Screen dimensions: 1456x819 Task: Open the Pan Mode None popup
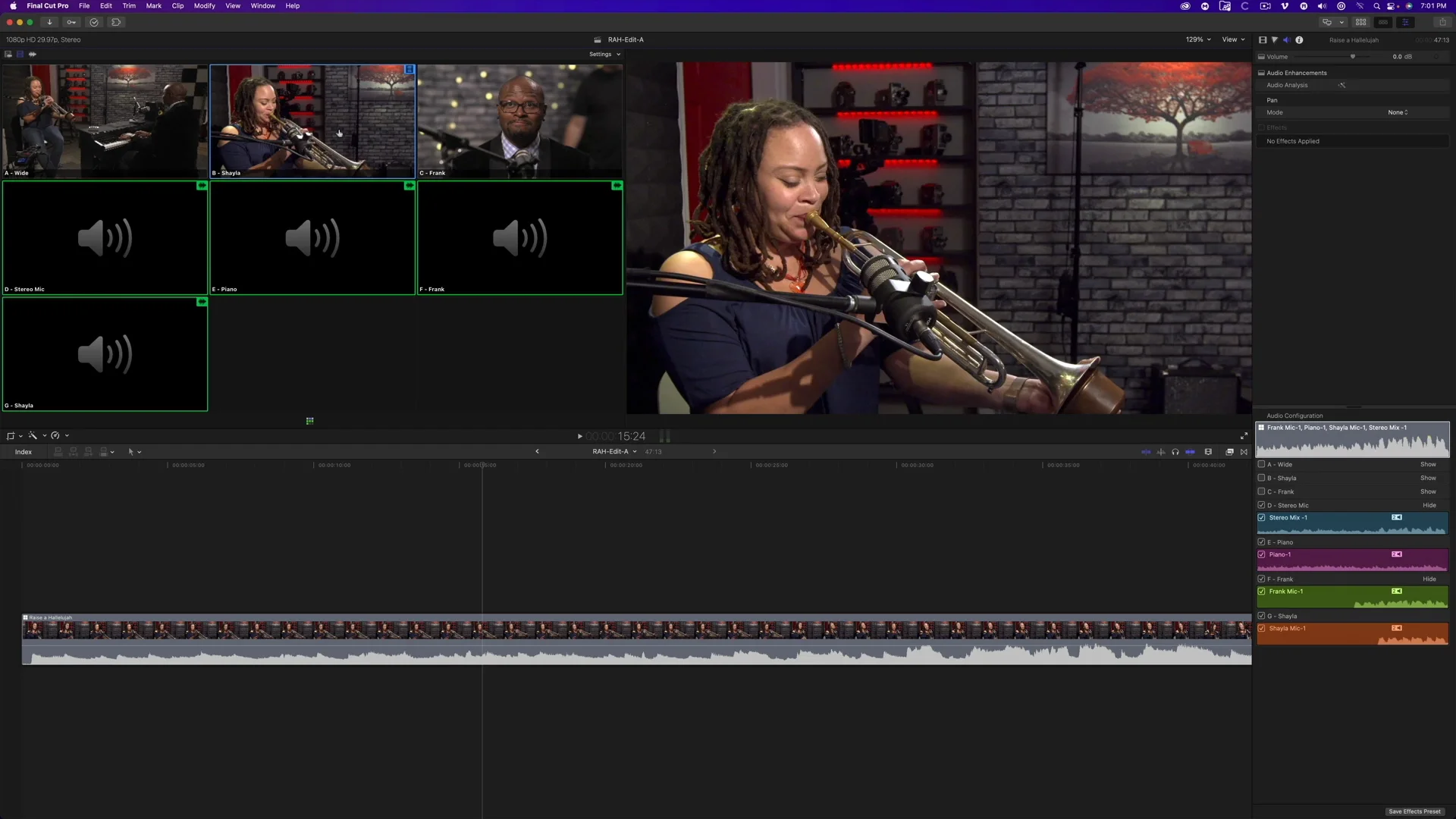pos(1398,112)
